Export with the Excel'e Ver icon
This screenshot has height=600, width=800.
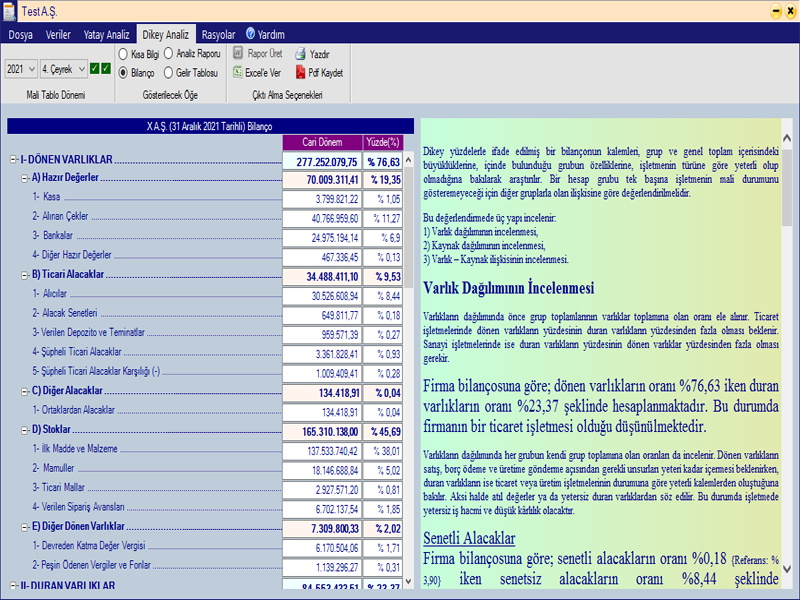pyautogui.click(x=238, y=72)
